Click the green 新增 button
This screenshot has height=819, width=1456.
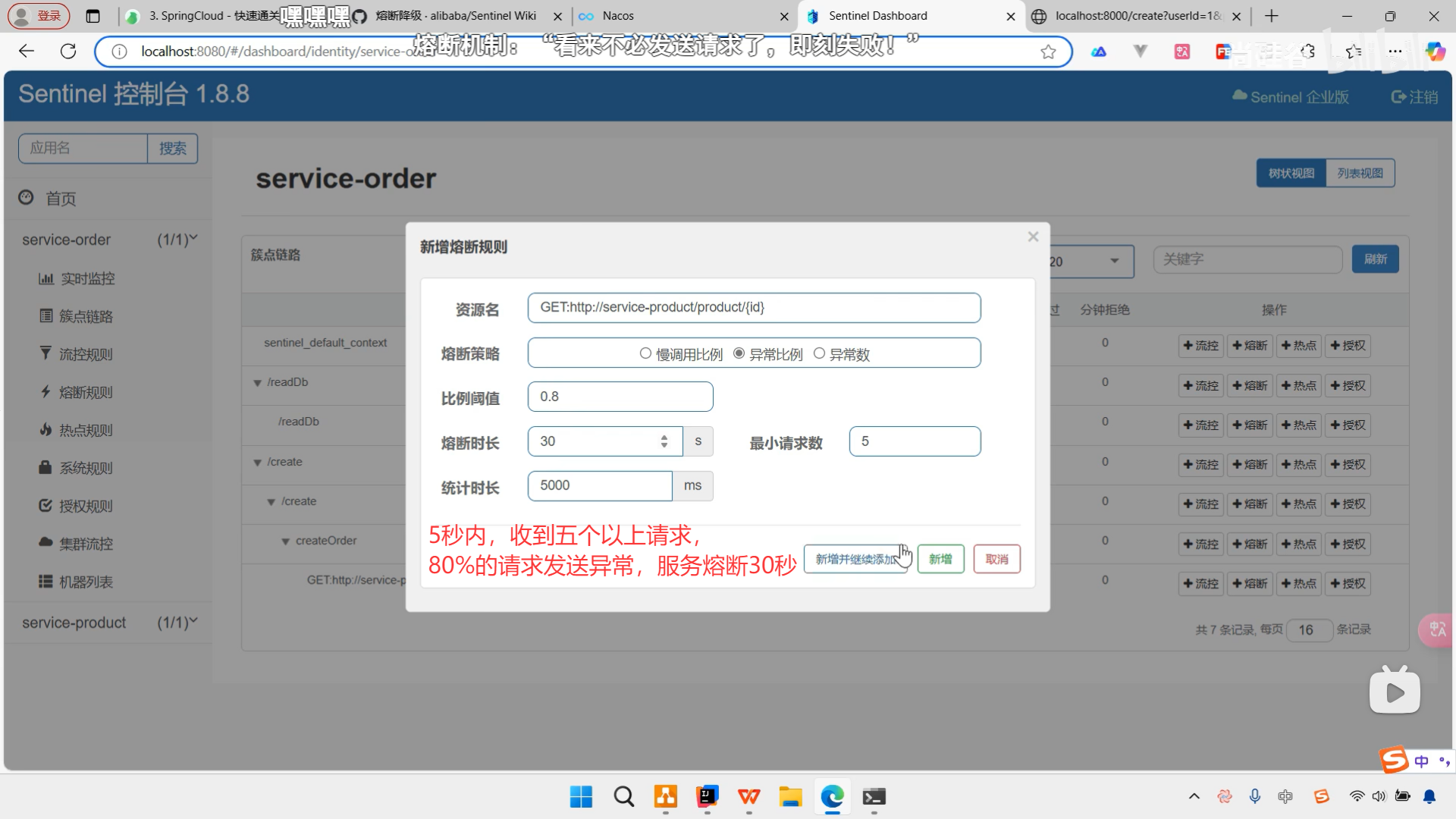tap(940, 559)
